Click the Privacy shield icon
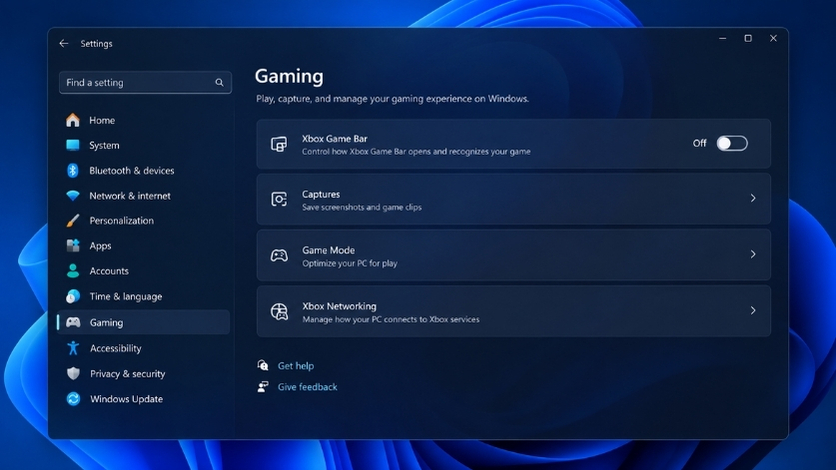Image resolution: width=836 pixels, height=470 pixels. pos(73,374)
